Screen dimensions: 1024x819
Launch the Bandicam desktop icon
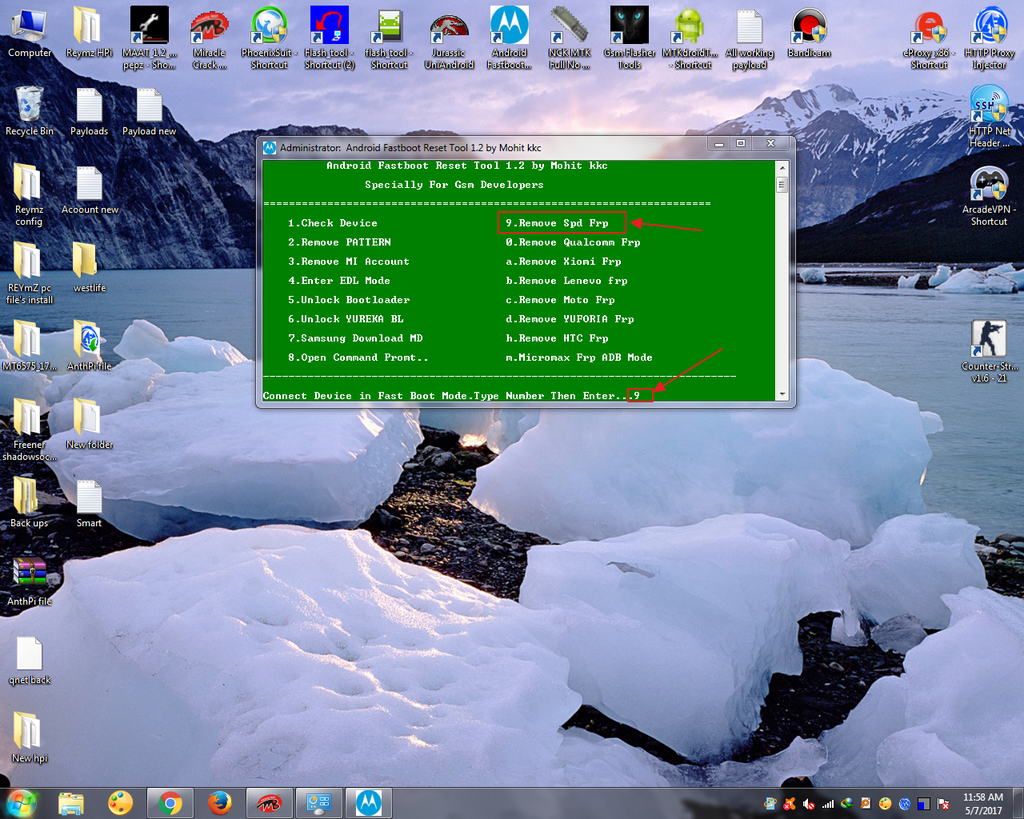[809, 26]
